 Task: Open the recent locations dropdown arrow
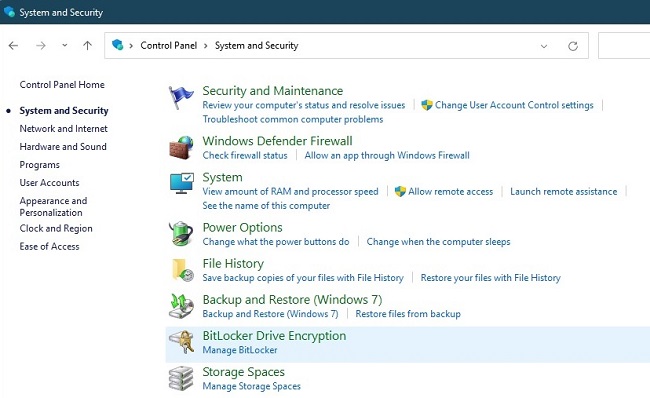click(x=65, y=46)
